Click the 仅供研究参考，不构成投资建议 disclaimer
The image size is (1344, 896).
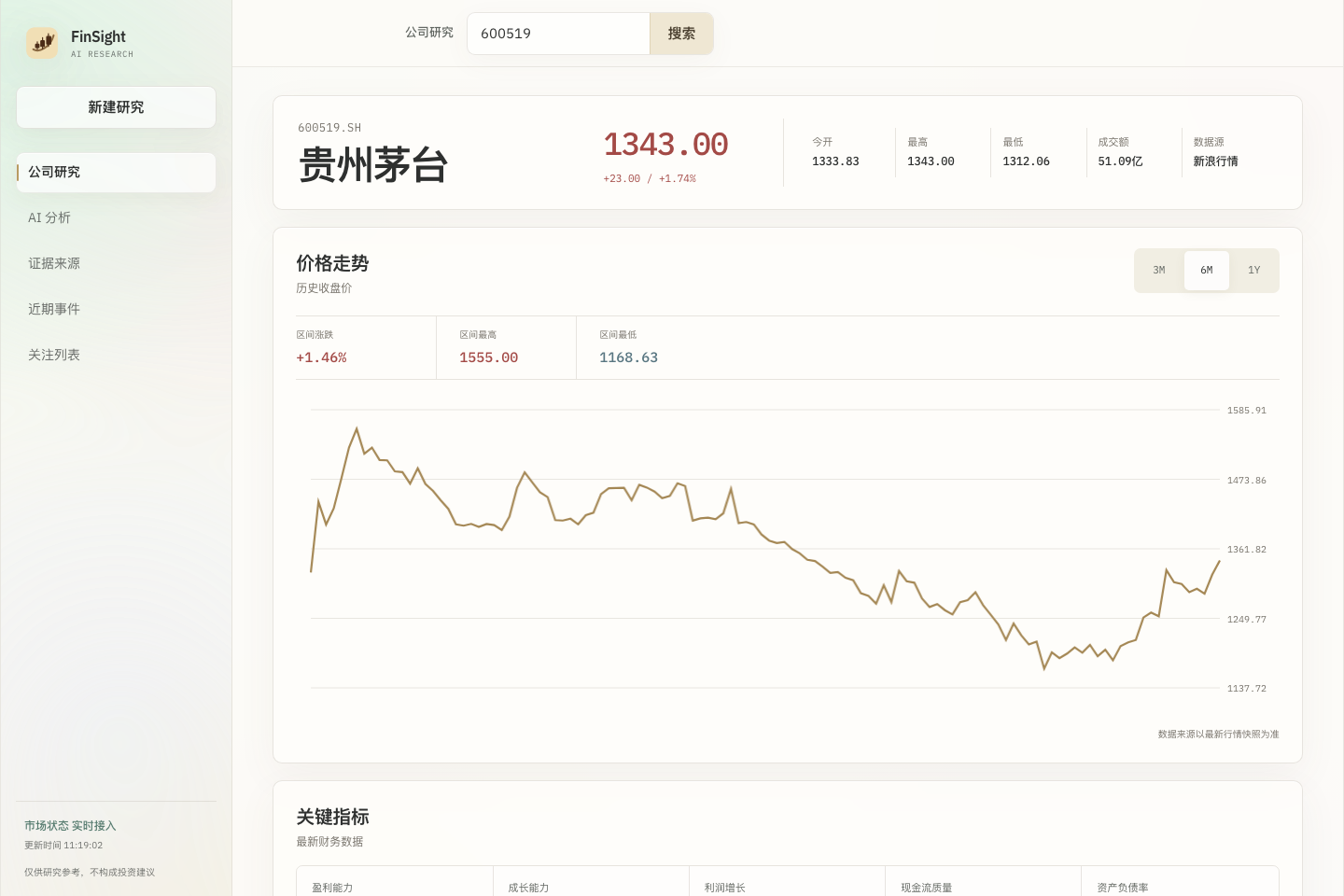click(x=90, y=873)
